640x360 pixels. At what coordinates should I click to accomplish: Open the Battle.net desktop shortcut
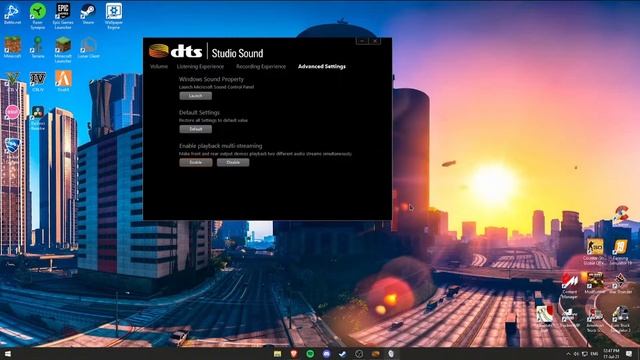coord(12,14)
